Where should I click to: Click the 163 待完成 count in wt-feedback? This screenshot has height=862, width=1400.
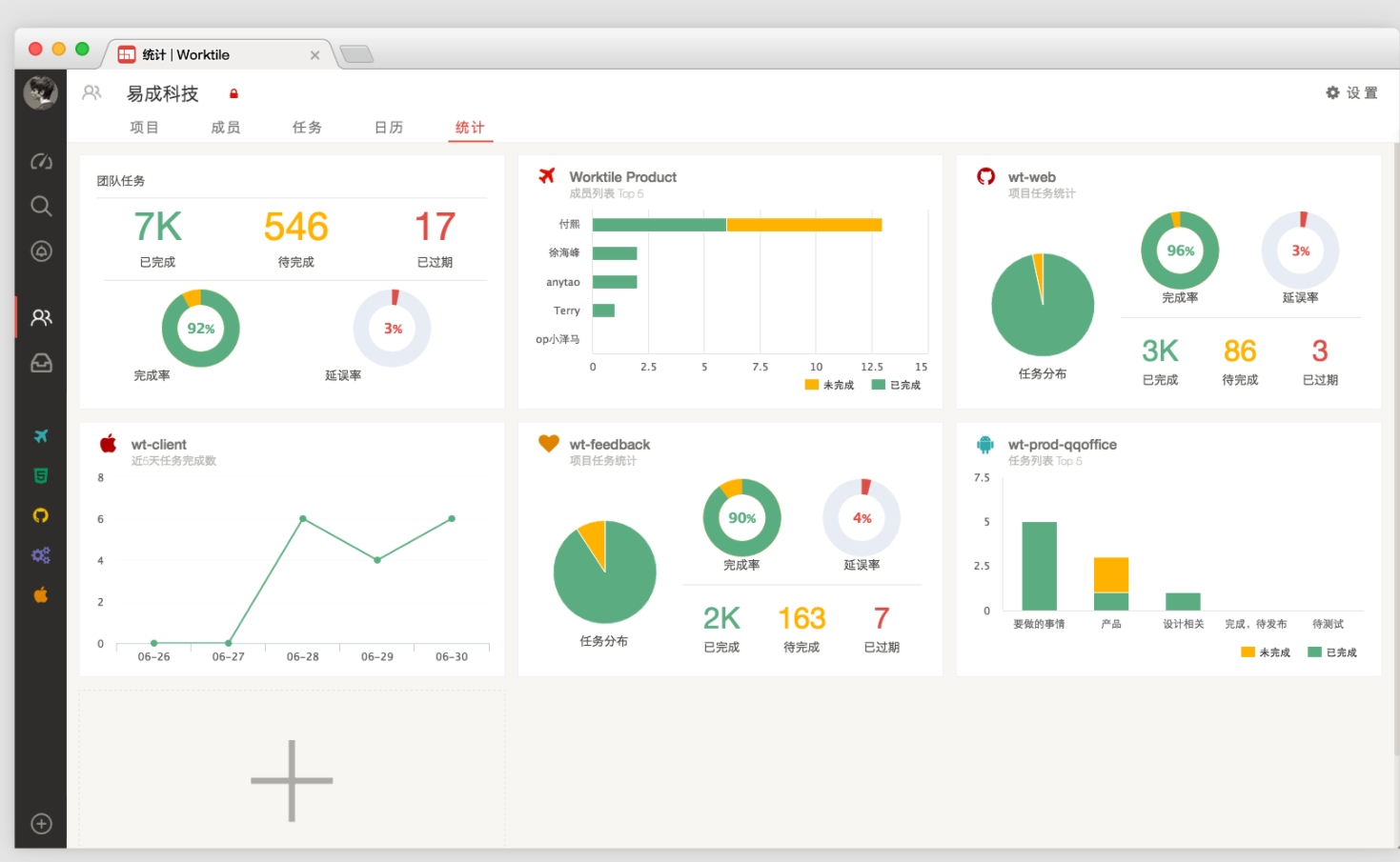click(801, 619)
